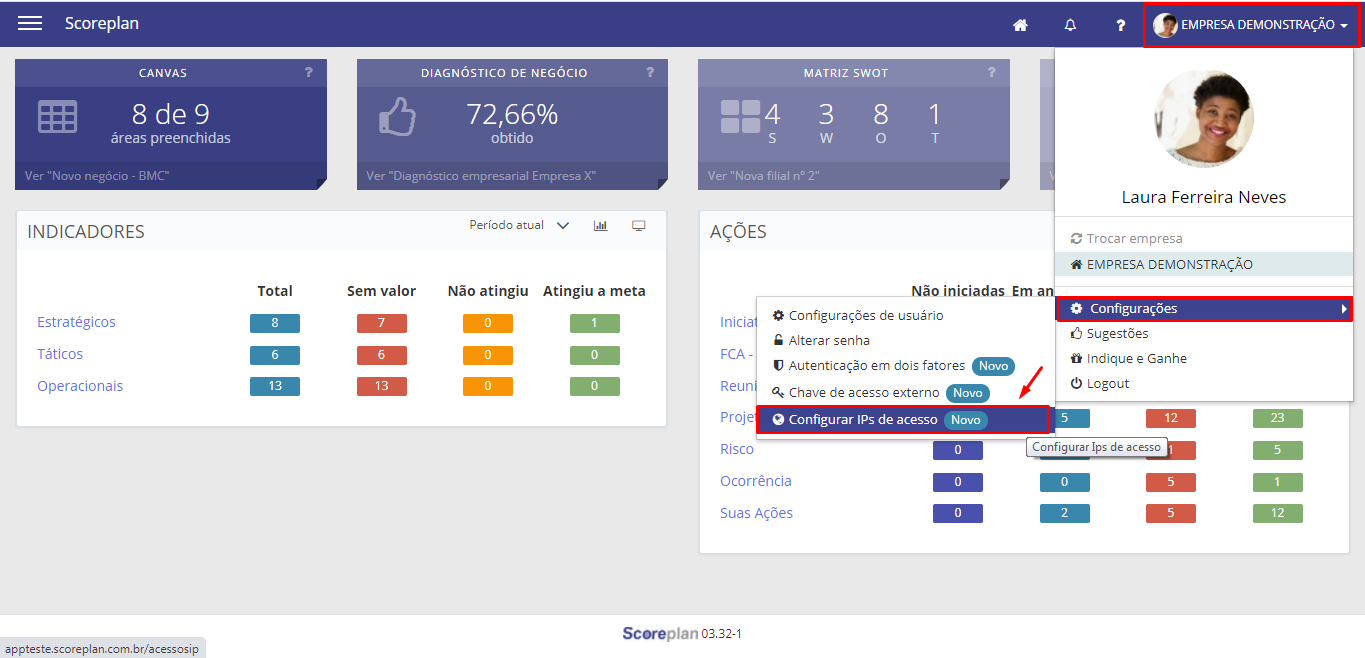This screenshot has width=1365, height=658.
Task: Switch indicators to monitor display view
Action: coord(638,226)
